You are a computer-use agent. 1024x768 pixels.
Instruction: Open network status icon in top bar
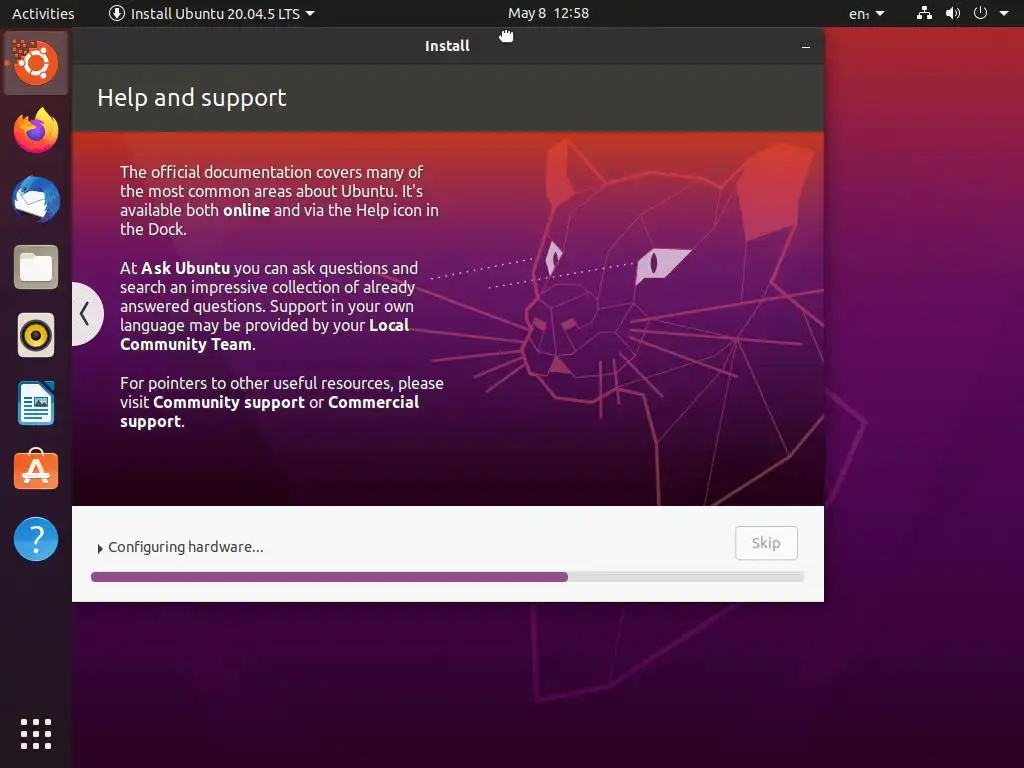(924, 13)
